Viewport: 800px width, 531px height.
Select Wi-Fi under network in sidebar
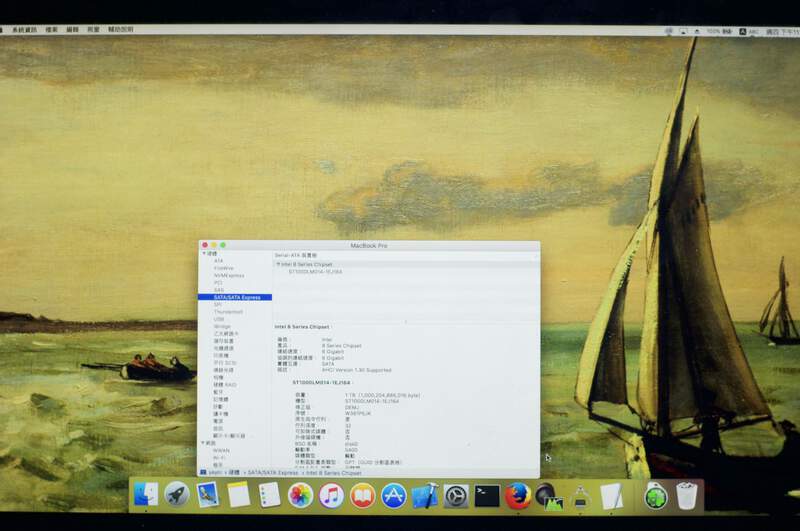click(219, 458)
